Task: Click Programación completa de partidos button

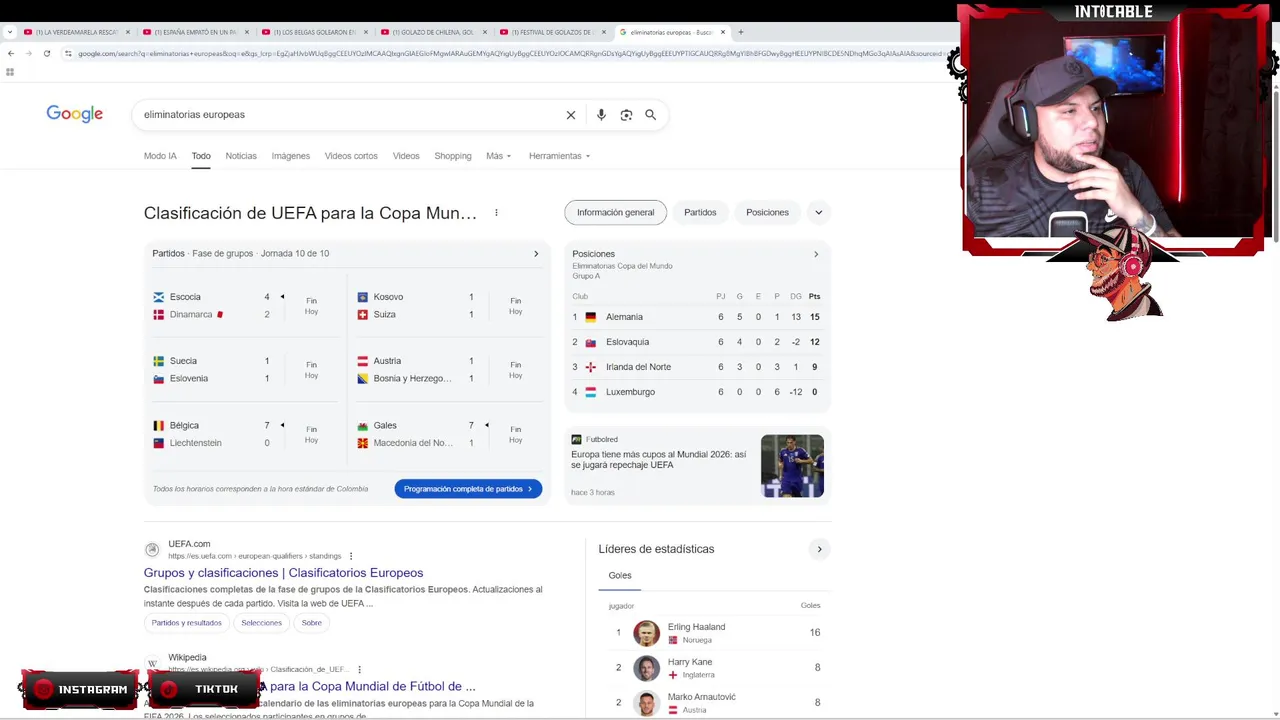Action: [468, 489]
